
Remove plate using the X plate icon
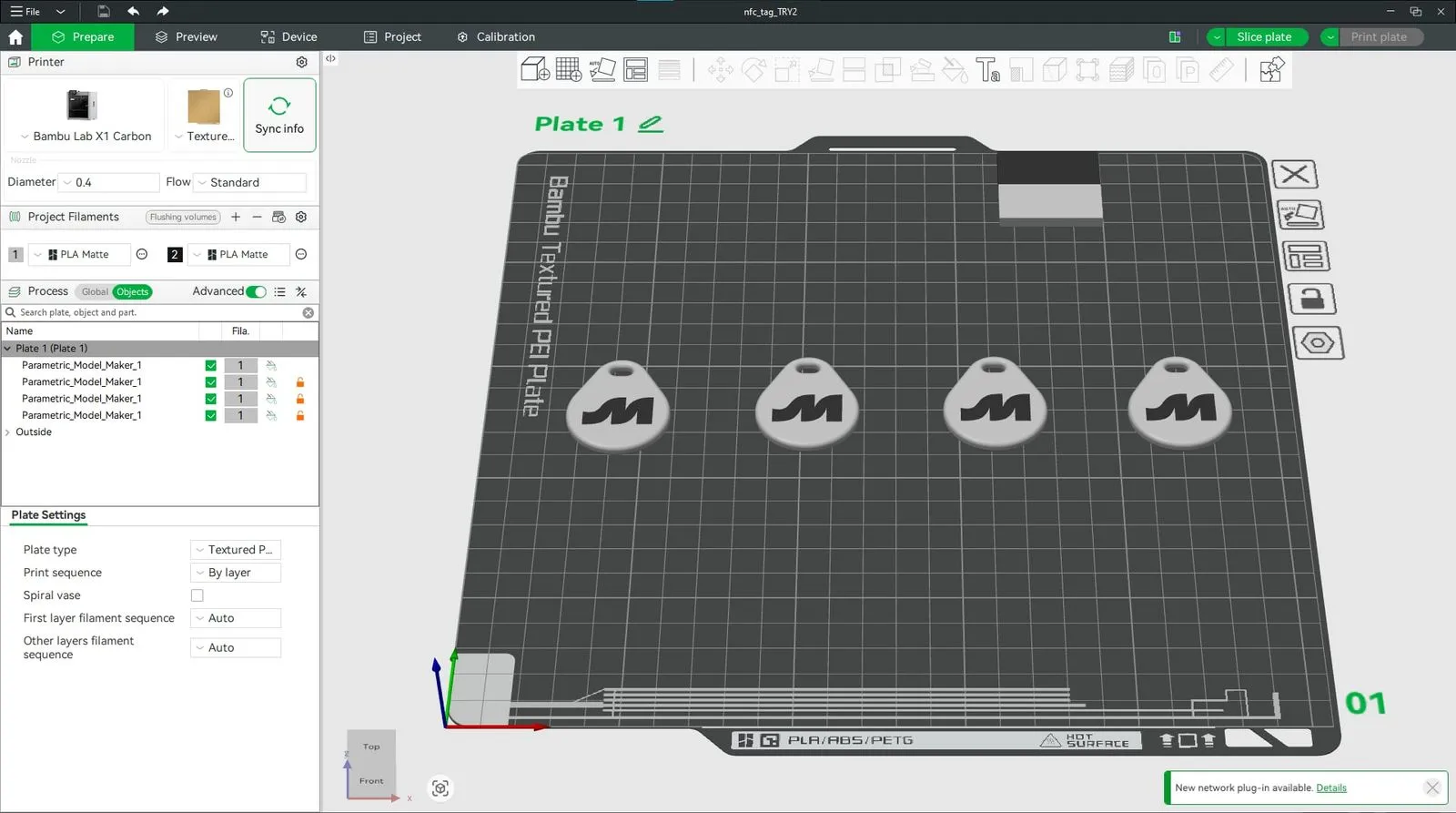click(x=1294, y=174)
